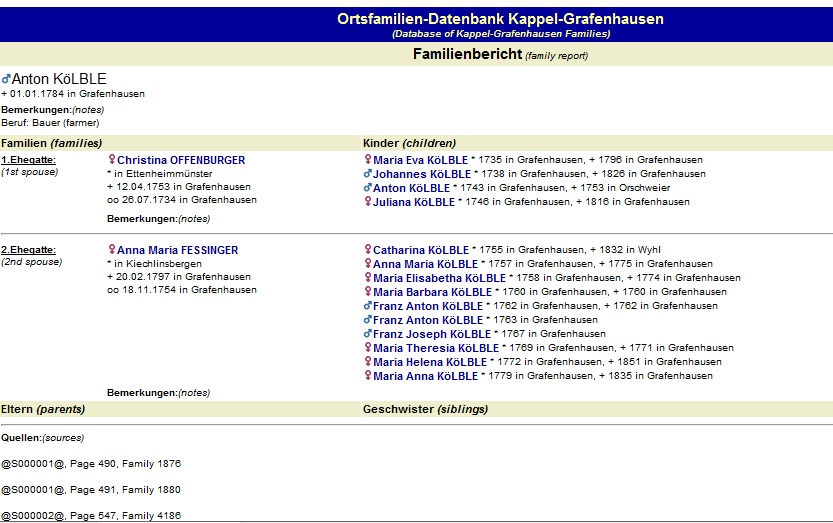Open Franz Anton KöLBLE born 1763
The image size is (833, 523).
coord(425,320)
